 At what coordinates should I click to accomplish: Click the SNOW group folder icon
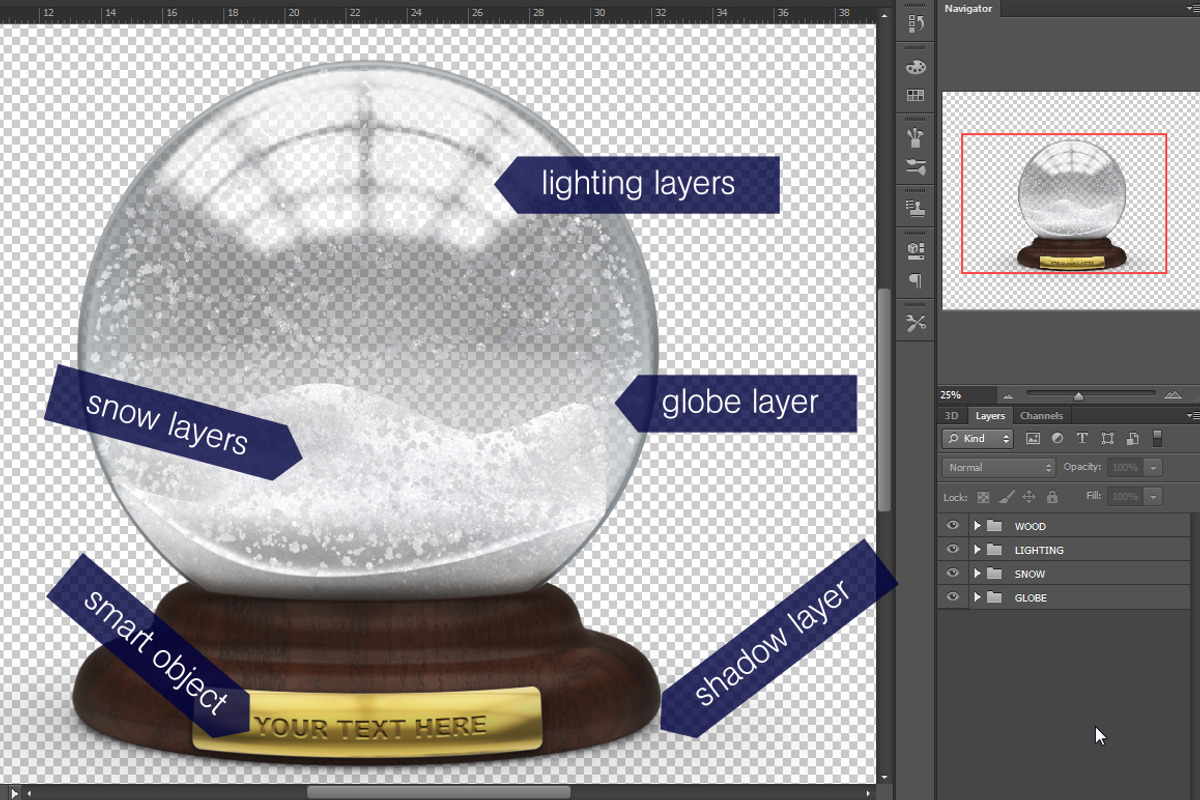[994, 574]
